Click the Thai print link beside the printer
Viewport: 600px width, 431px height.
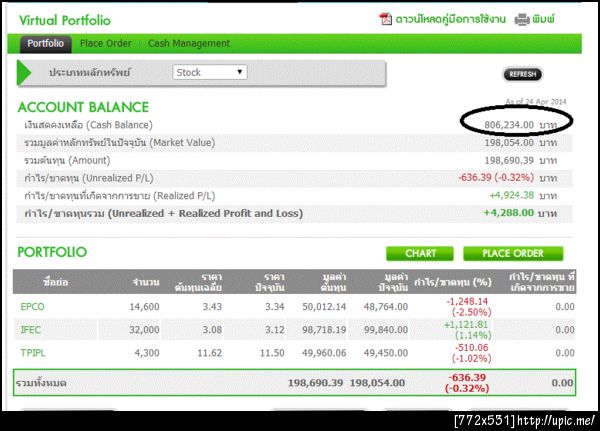[543, 19]
